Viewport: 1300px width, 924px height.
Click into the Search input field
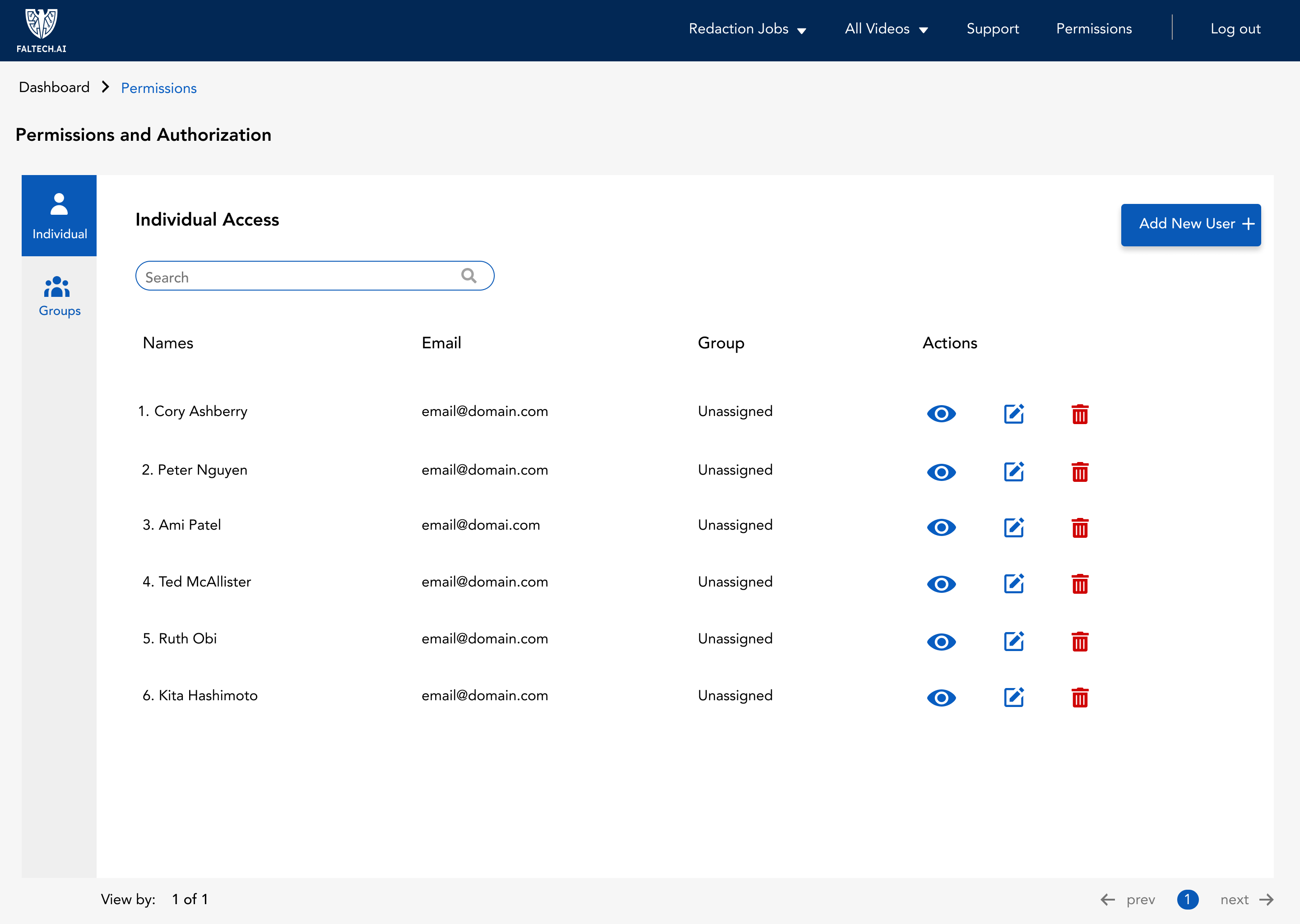pyautogui.click(x=314, y=276)
